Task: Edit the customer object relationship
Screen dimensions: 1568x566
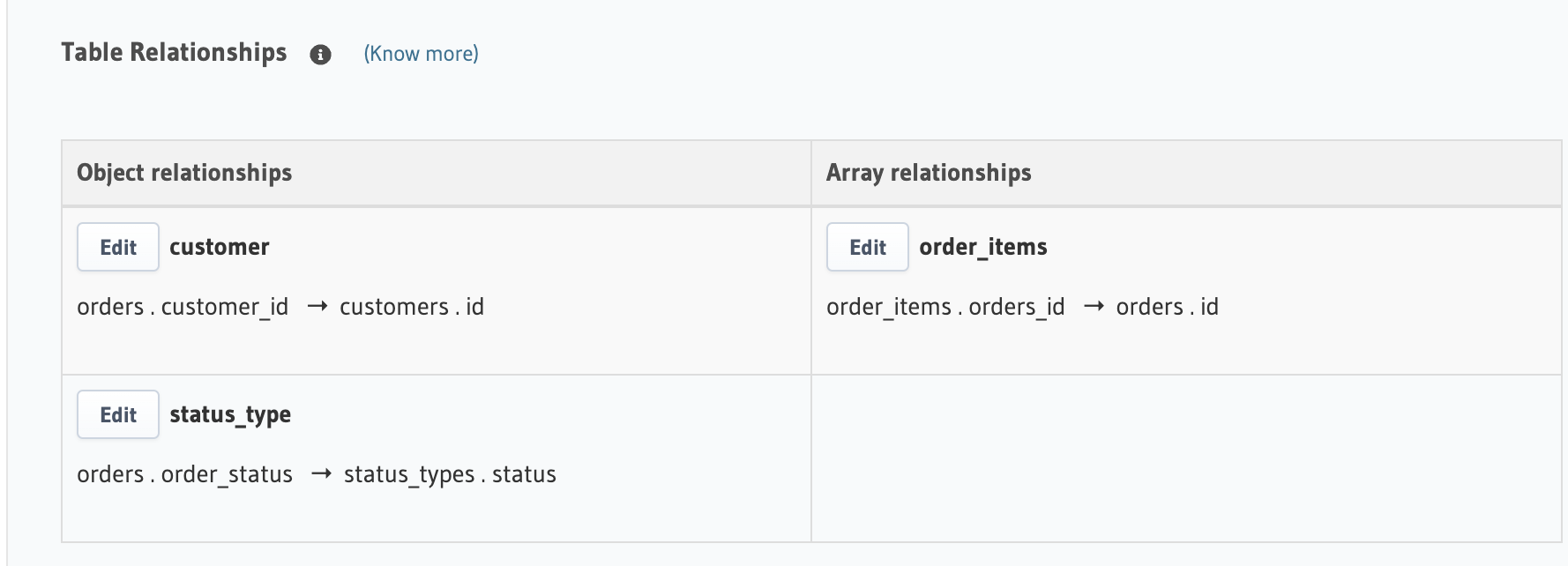Action: tap(118, 247)
